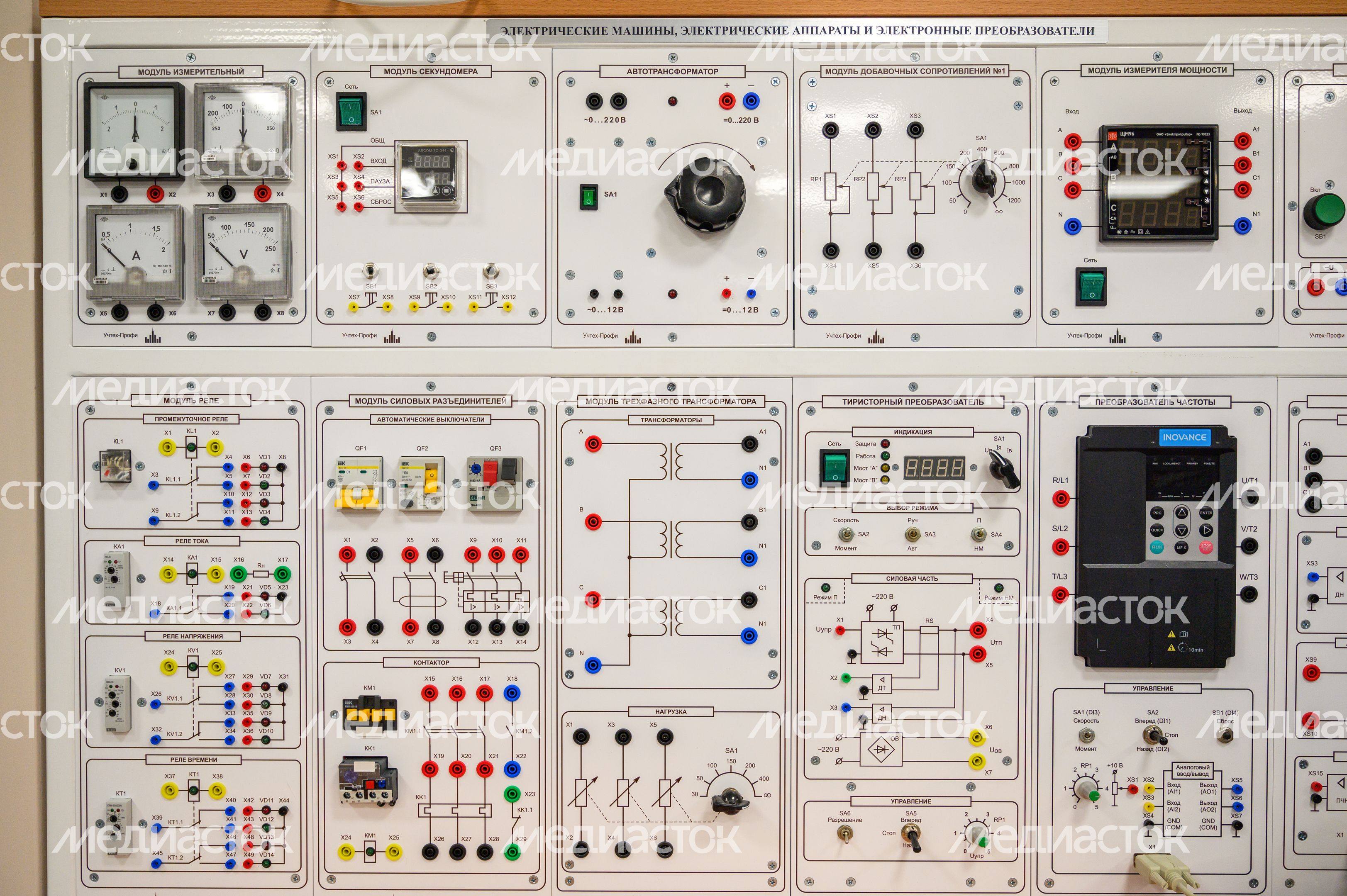The width and height of the screenshot is (1347, 896).
Task: Select the blue N socket on transformer module
Action: click(593, 665)
